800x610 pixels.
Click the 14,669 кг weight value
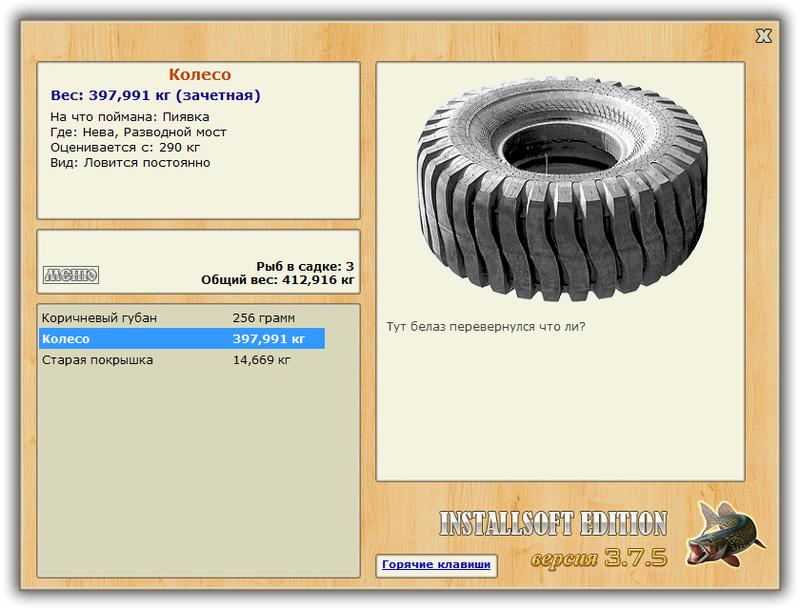coord(261,360)
